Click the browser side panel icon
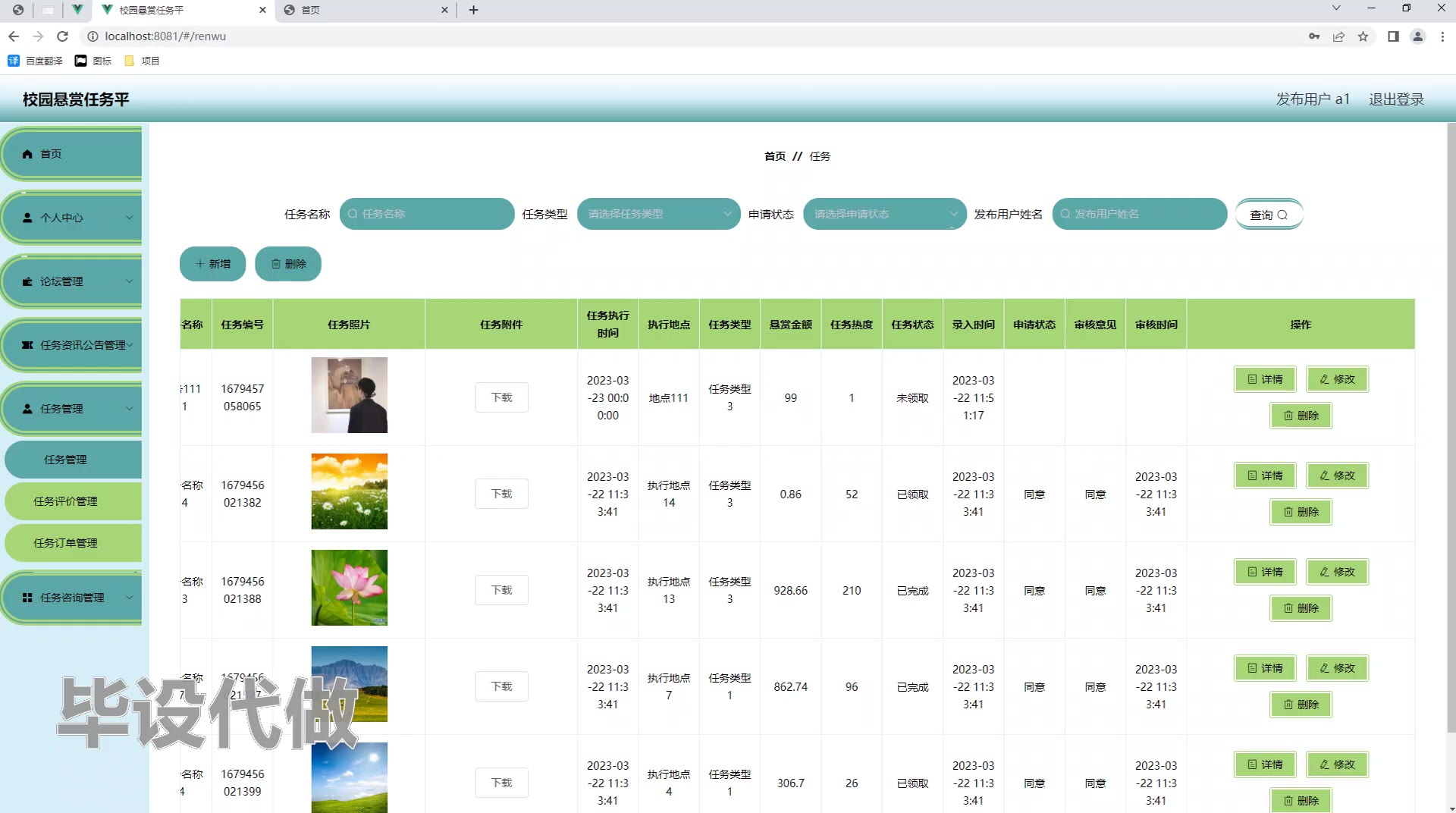The height and width of the screenshot is (813, 1456). pyautogui.click(x=1393, y=36)
